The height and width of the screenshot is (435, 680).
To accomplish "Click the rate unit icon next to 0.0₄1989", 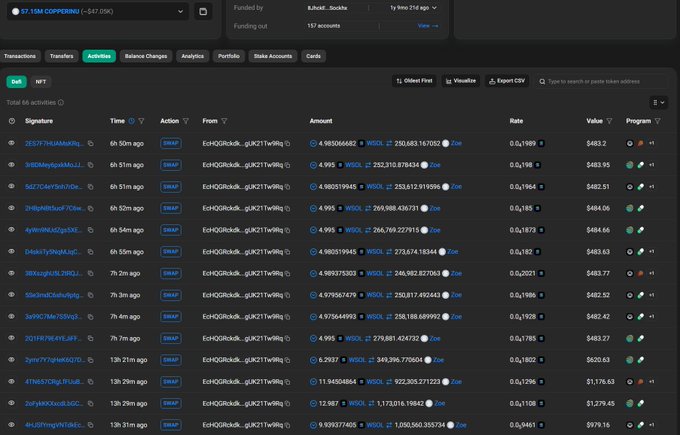I will (541, 143).
